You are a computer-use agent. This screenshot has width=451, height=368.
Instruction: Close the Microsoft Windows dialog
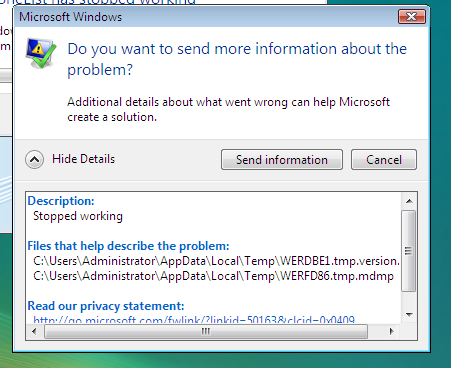412,17
